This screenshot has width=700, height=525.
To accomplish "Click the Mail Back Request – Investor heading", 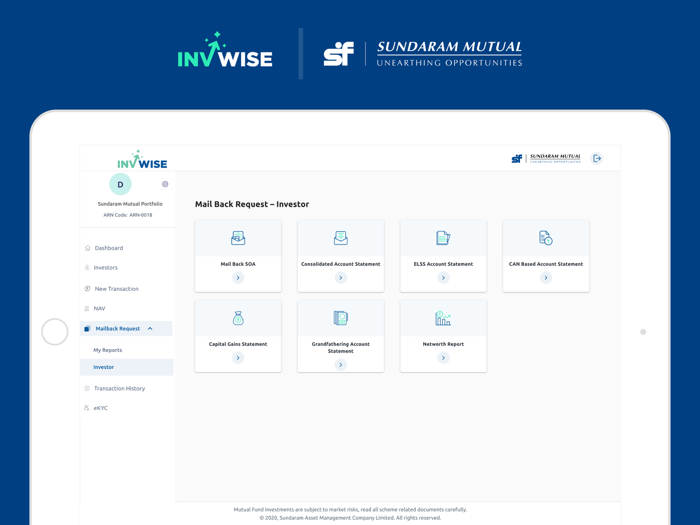I will pyautogui.click(x=252, y=204).
